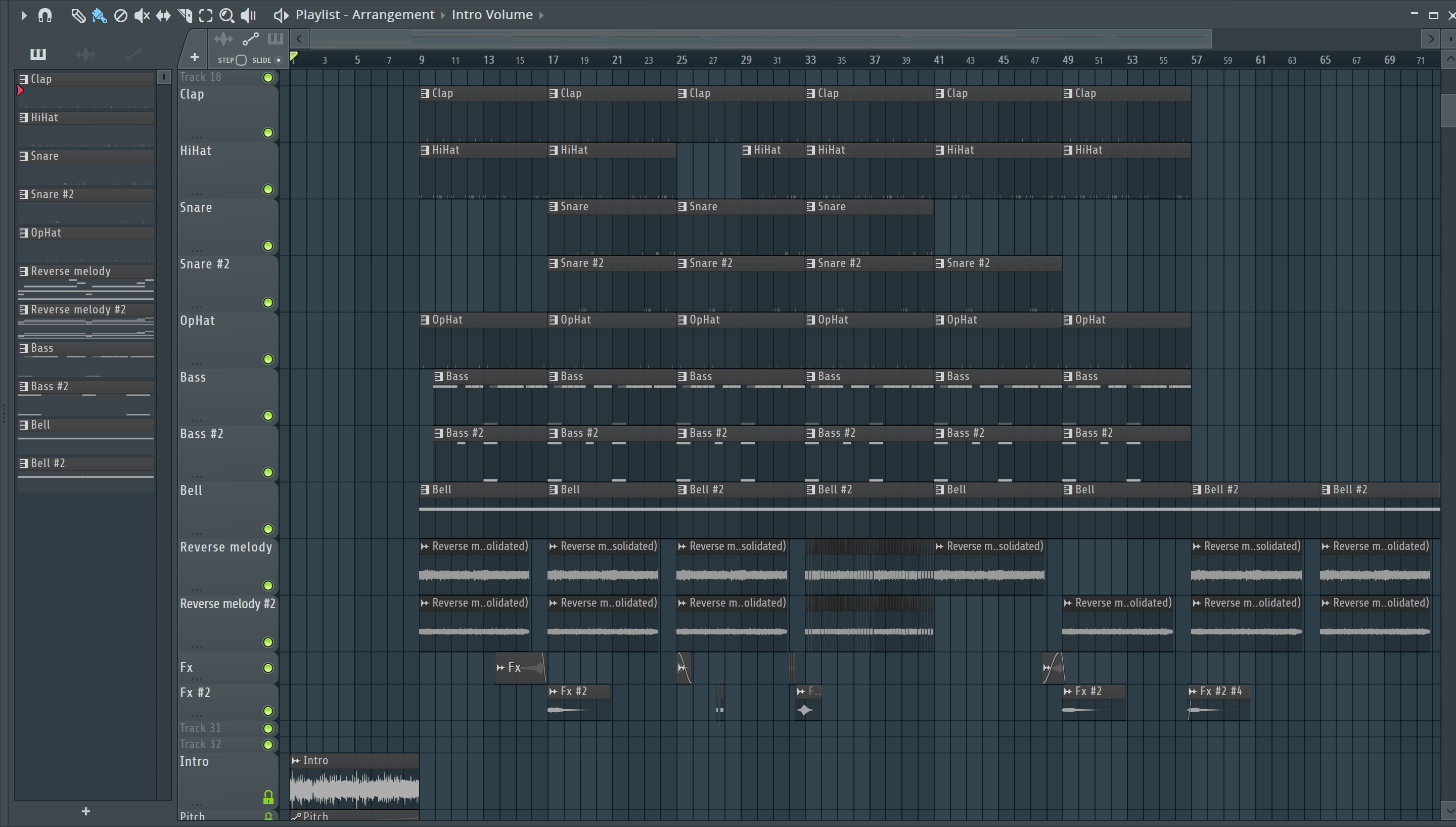Mute the Bell track
This screenshot has height=827, width=1456.
click(268, 529)
